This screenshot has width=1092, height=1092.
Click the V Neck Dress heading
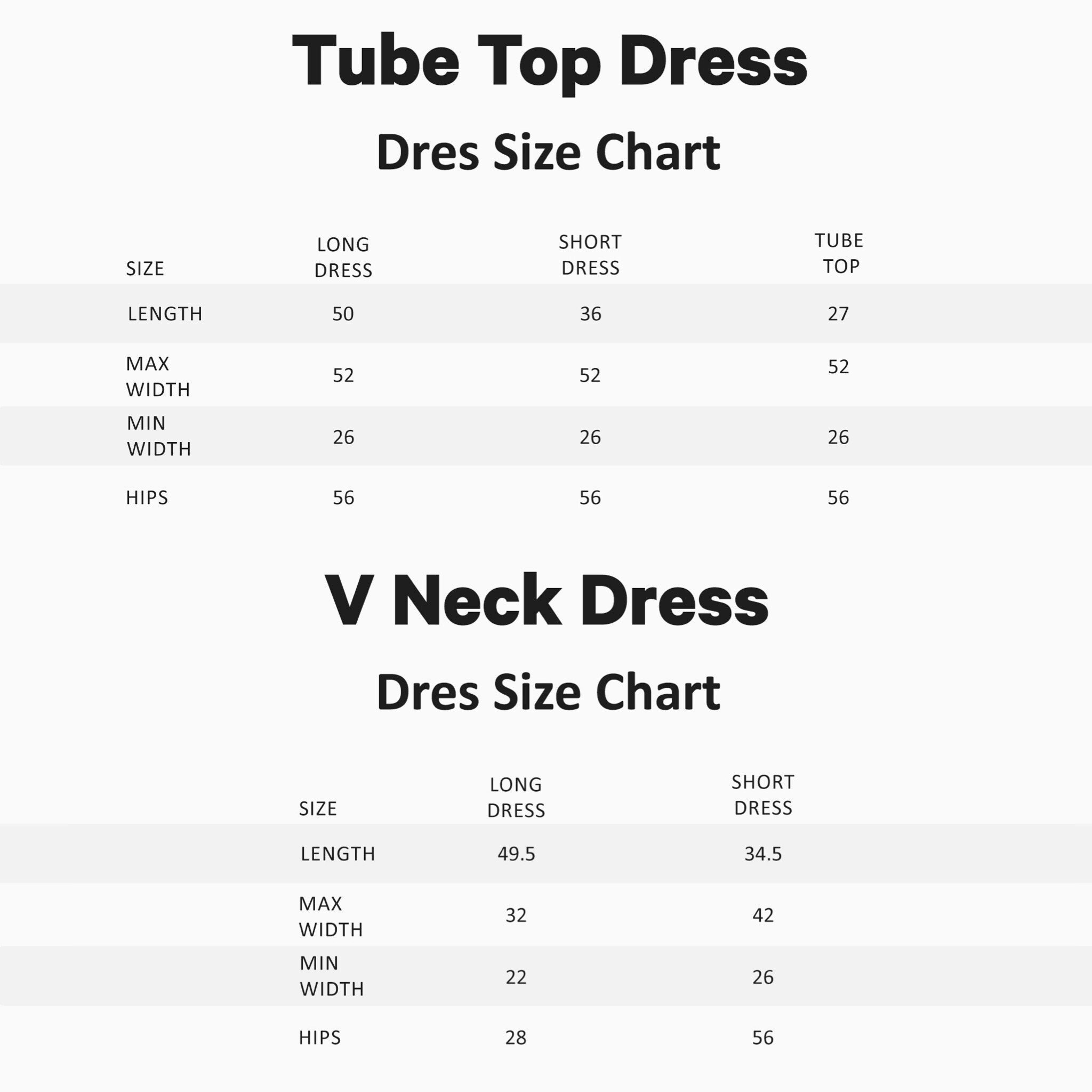coord(546,600)
